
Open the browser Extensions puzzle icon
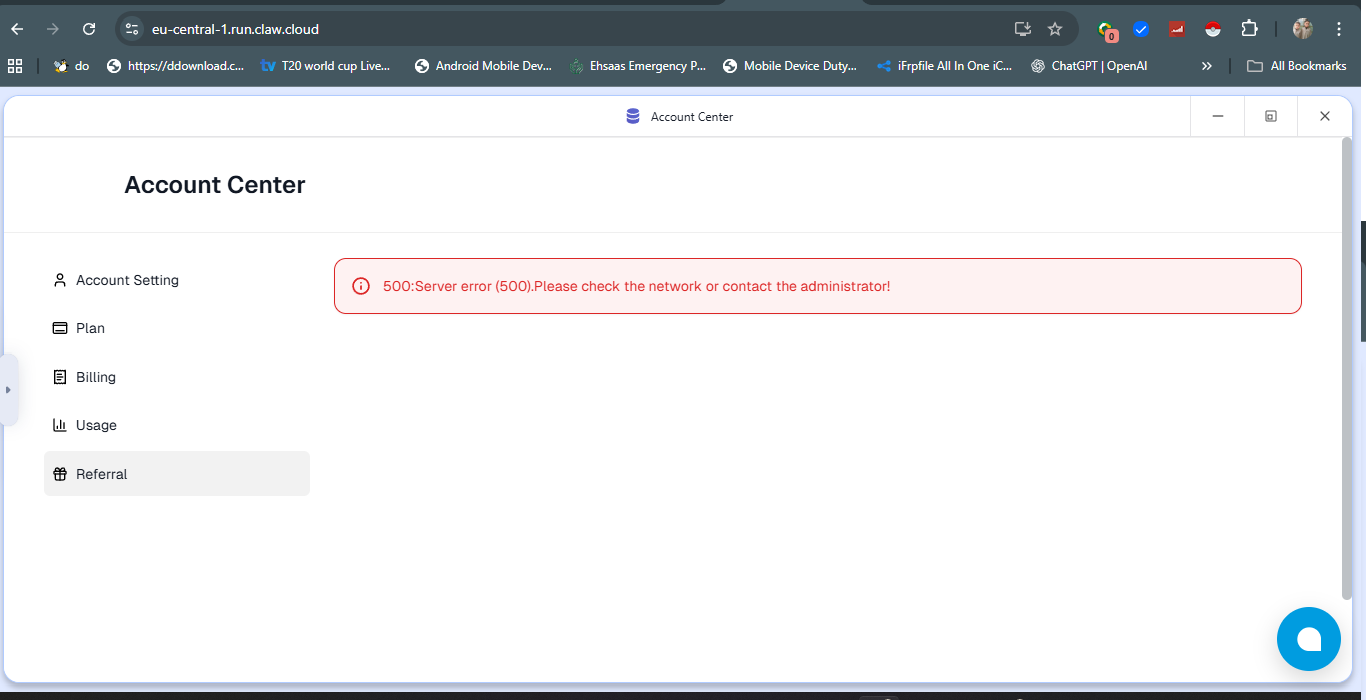click(x=1249, y=29)
